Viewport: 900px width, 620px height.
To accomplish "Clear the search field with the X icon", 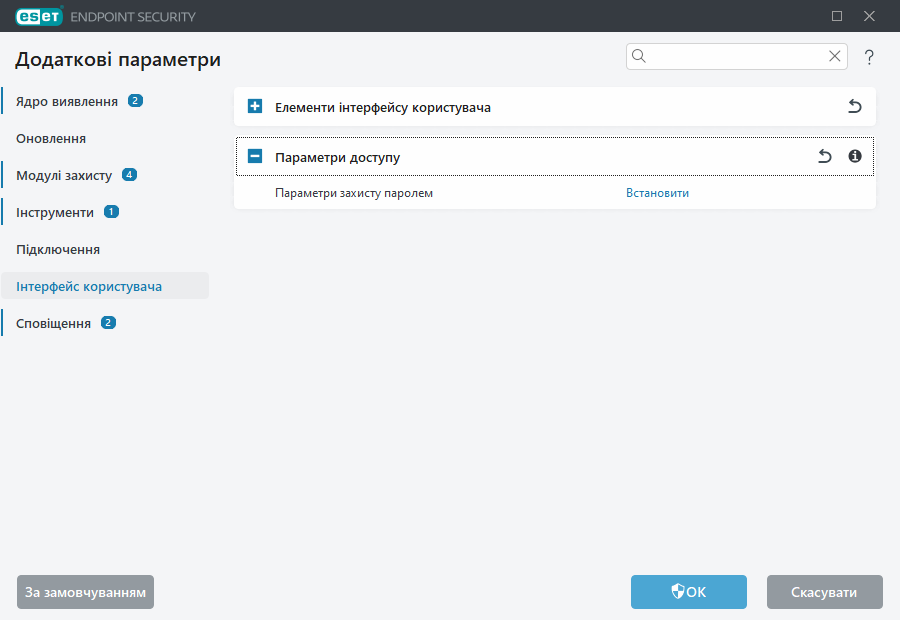I will coord(834,57).
